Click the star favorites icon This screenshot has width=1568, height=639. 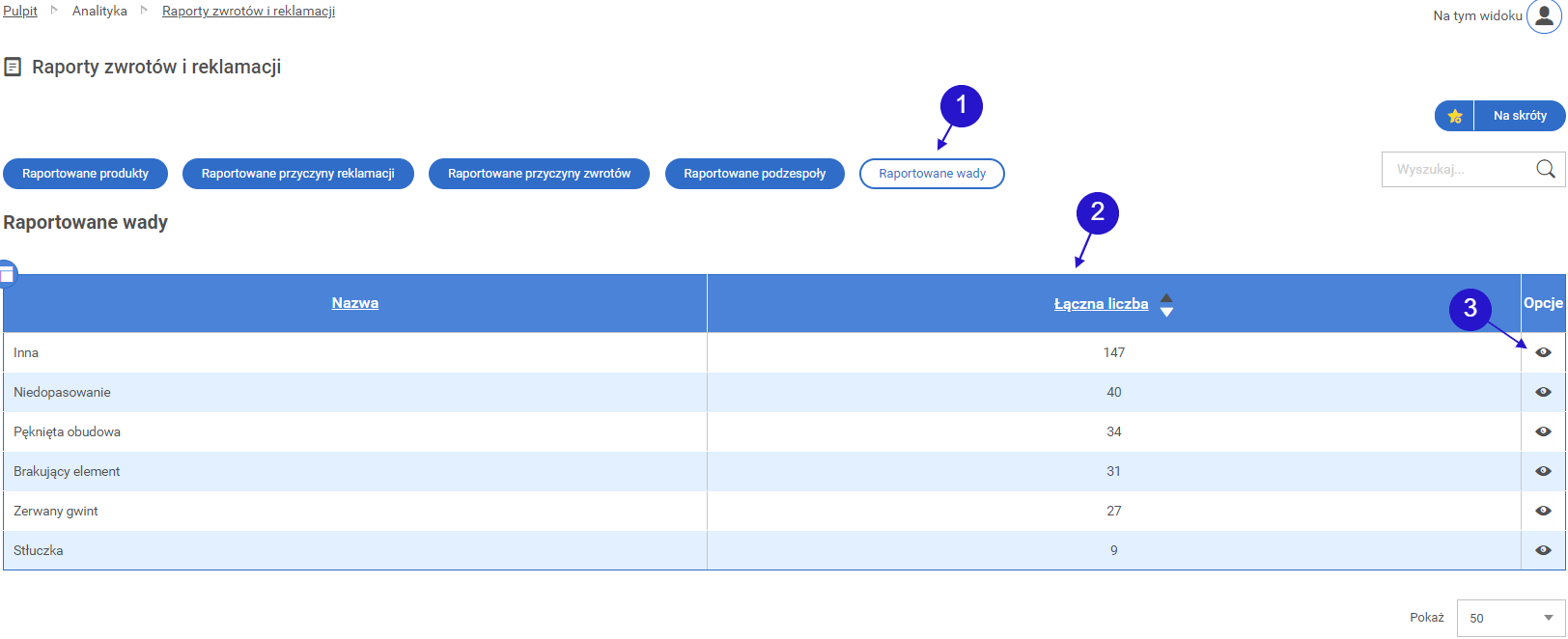coord(1455,116)
